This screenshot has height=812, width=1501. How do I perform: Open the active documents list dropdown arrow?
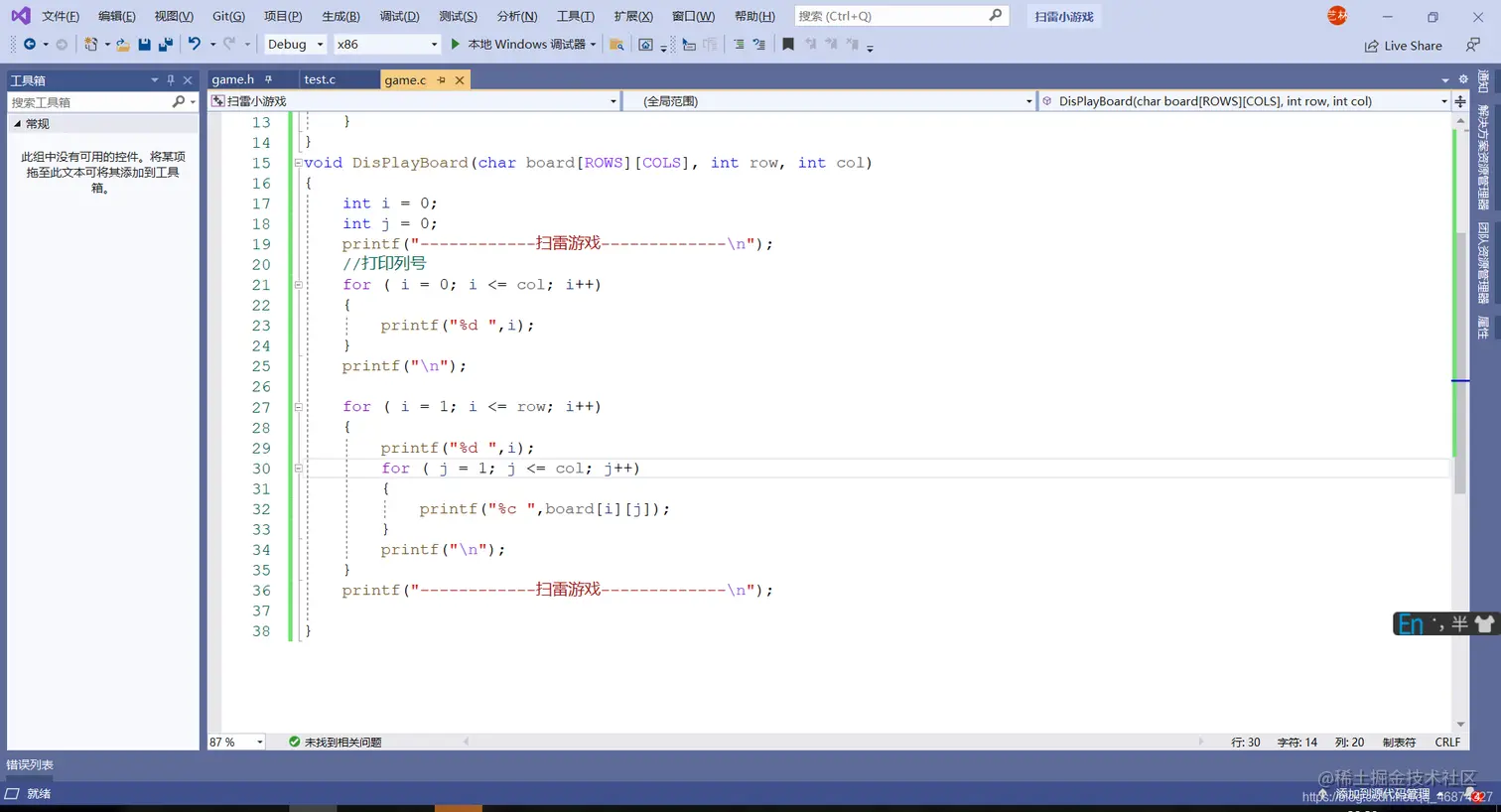tap(1444, 79)
